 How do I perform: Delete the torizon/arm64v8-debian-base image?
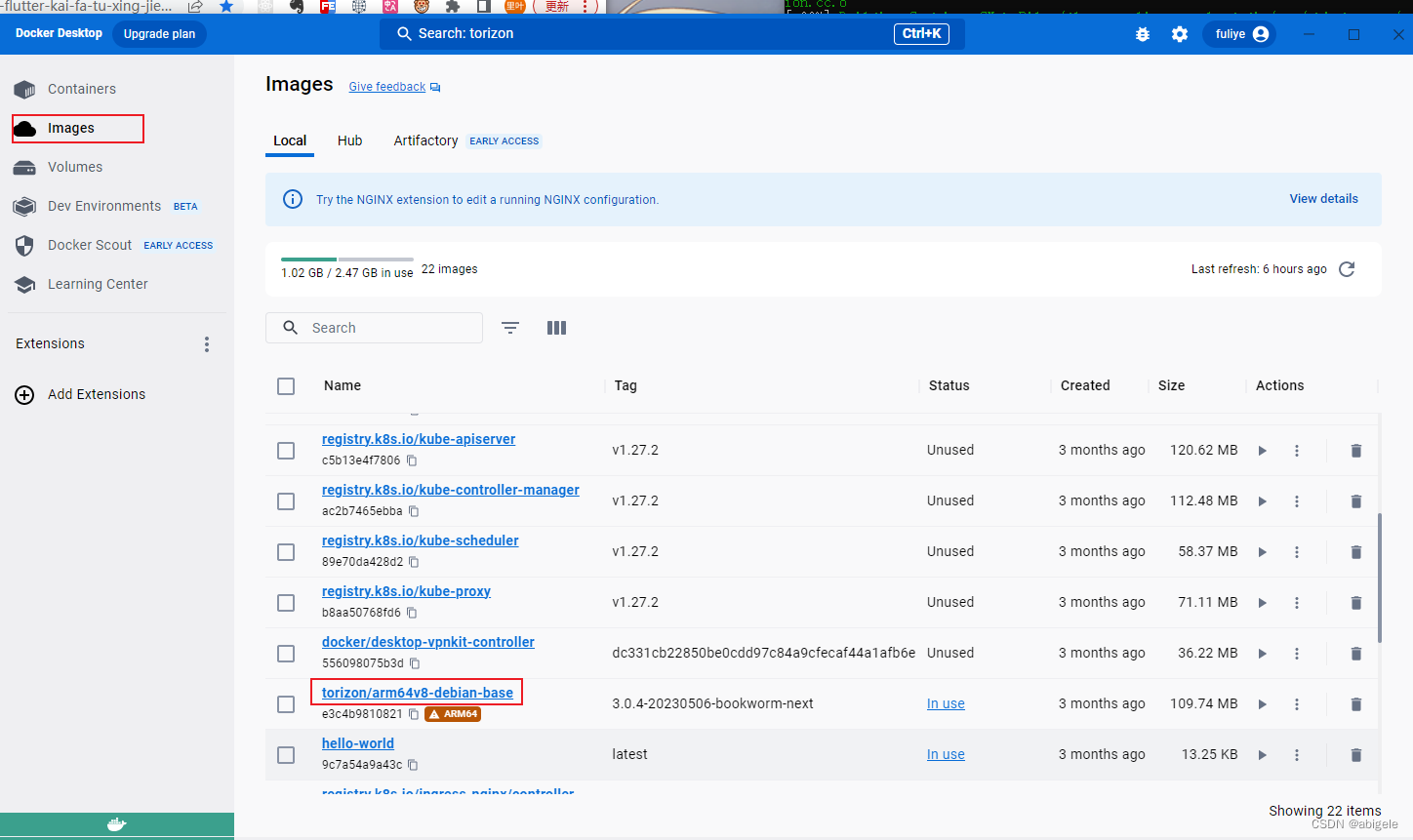pyautogui.click(x=1355, y=704)
